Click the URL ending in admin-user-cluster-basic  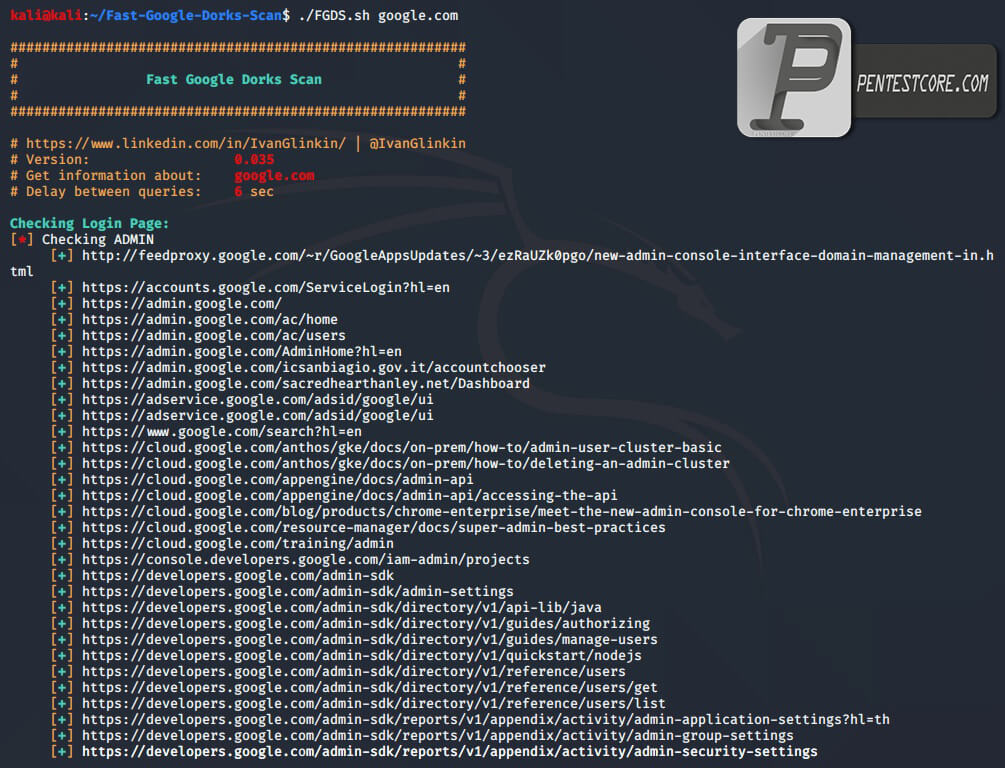[x=402, y=448]
